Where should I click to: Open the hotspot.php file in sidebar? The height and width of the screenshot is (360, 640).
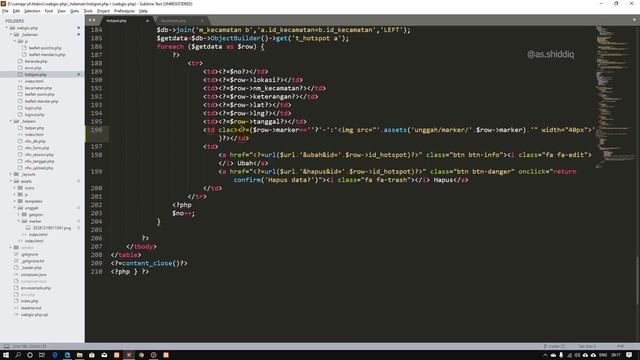tap(36, 74)
